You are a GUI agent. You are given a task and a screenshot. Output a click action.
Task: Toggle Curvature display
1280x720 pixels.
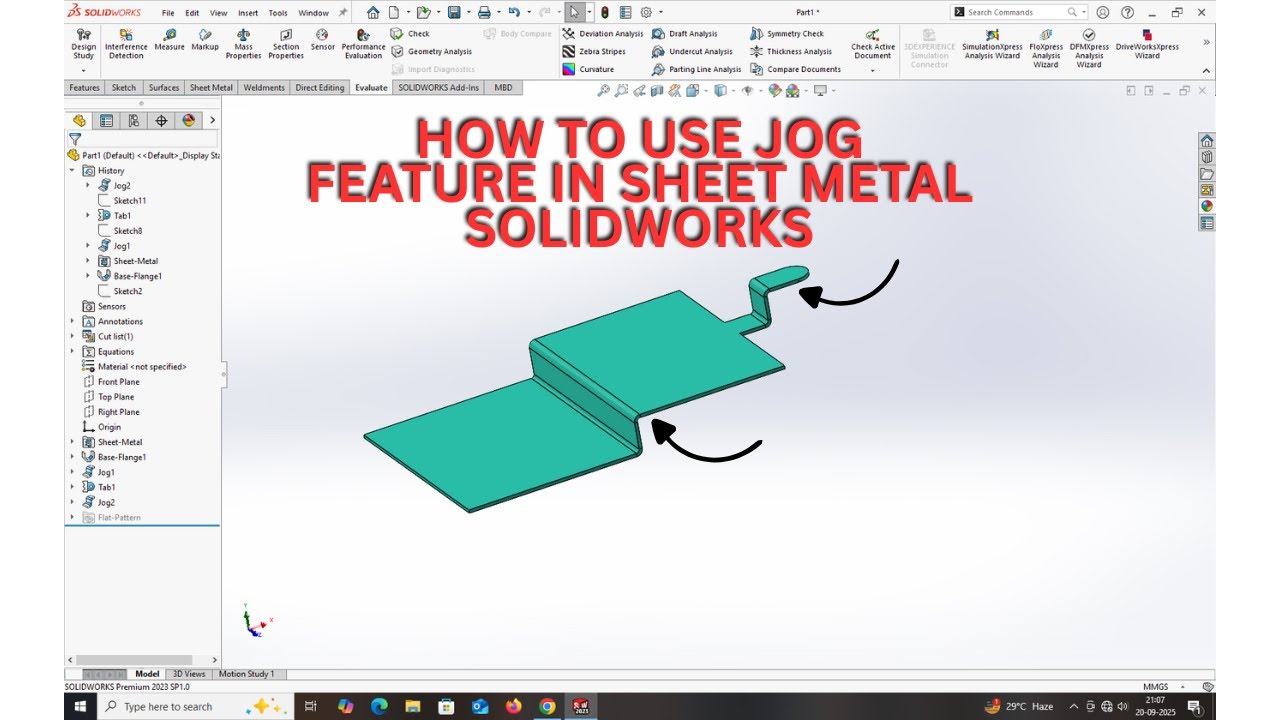(589, 69)
